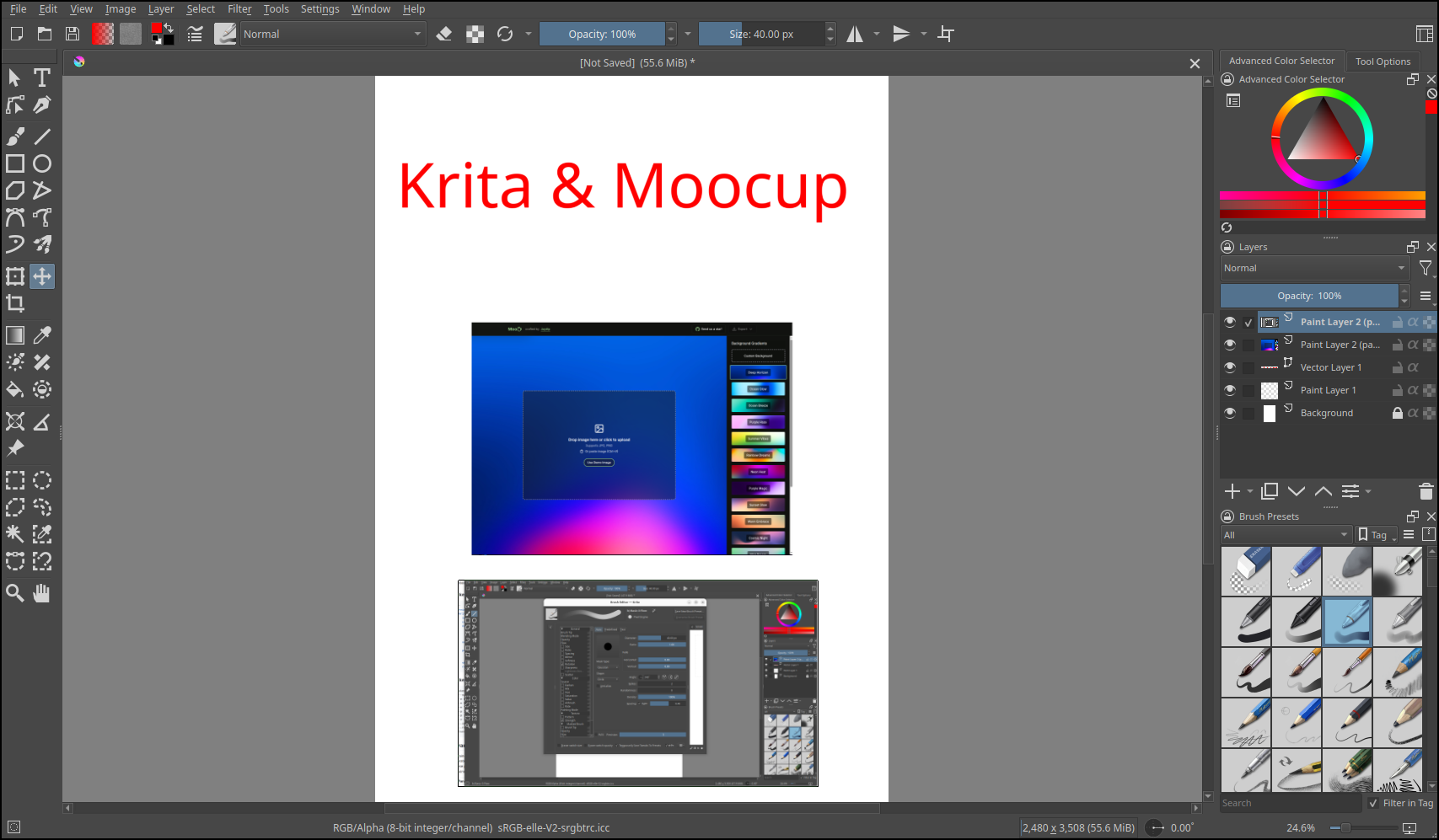Delete the selected layer via trash icon
Image resolution: width=1439 pixels, height=840 pixels.
coord(1426,491)
